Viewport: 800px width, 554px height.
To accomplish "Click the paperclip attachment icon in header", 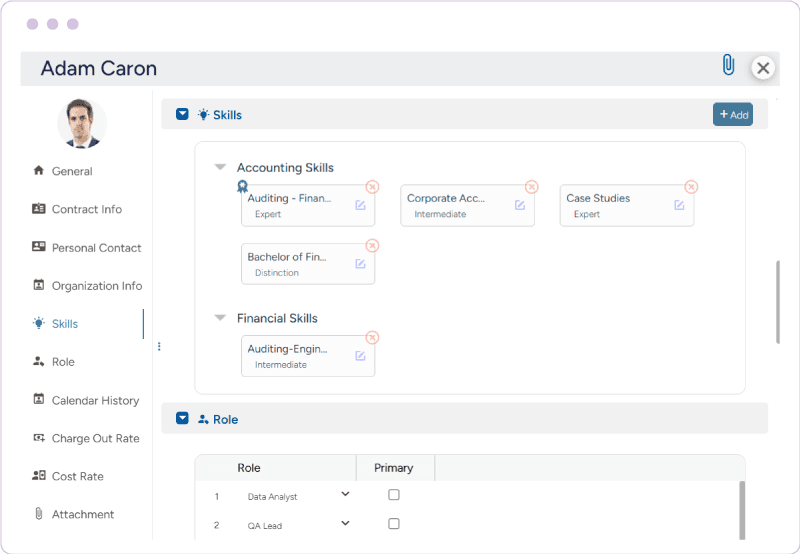I will pos(729,65).
